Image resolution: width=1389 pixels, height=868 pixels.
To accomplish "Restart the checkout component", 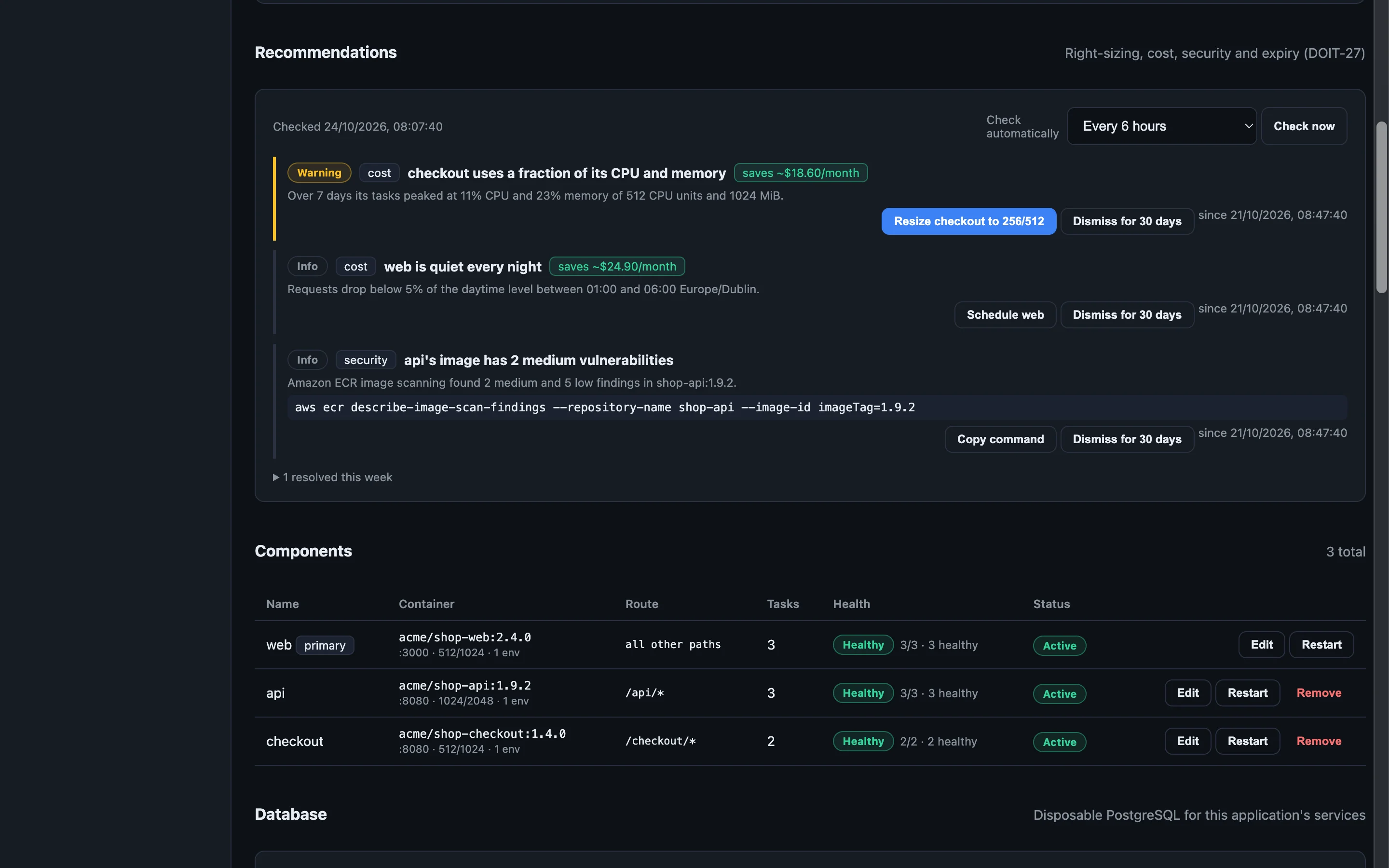I will [x=1247, y=741].
